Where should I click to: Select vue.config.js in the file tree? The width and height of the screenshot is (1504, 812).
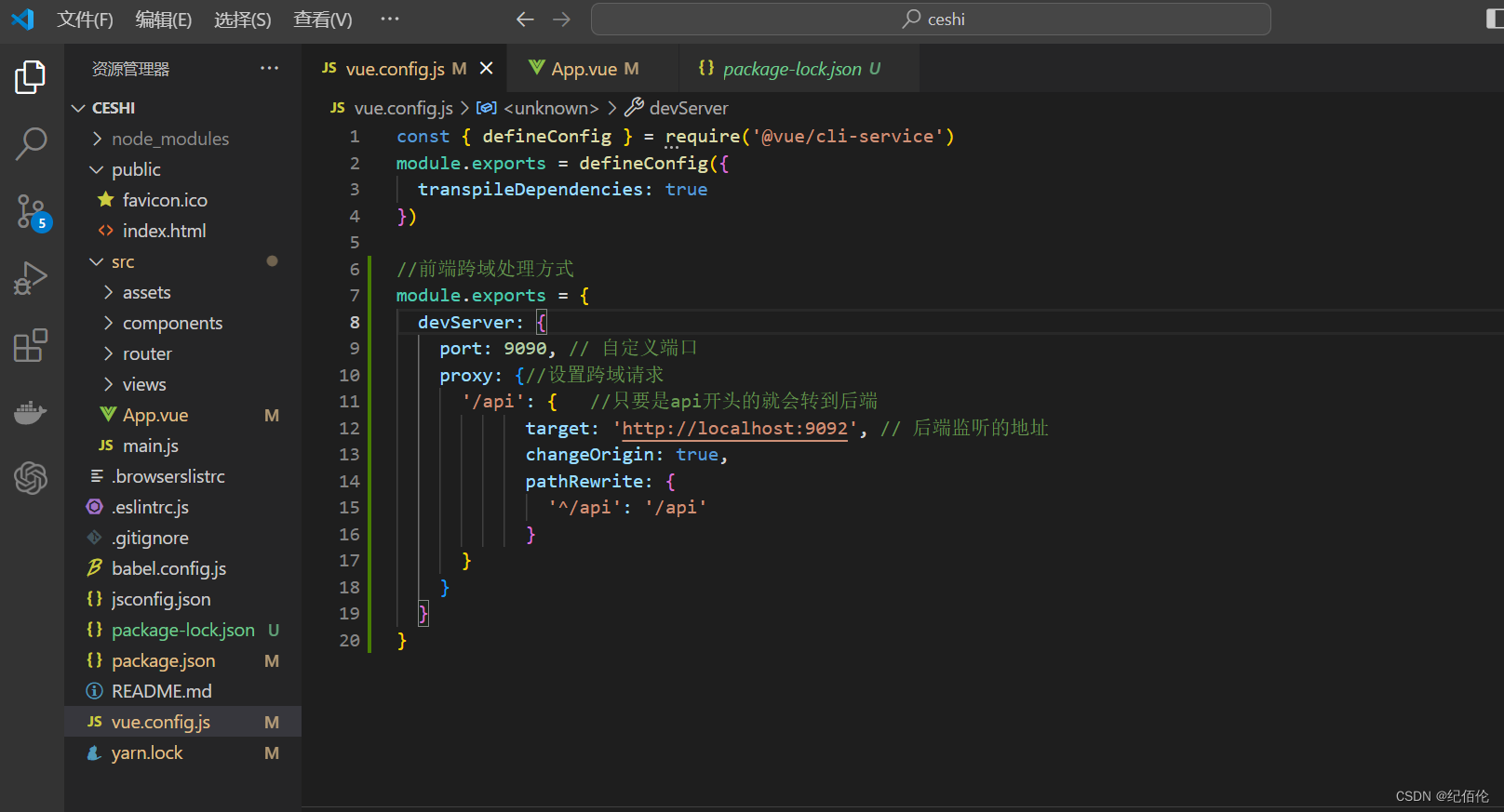(x=182, y=722)
